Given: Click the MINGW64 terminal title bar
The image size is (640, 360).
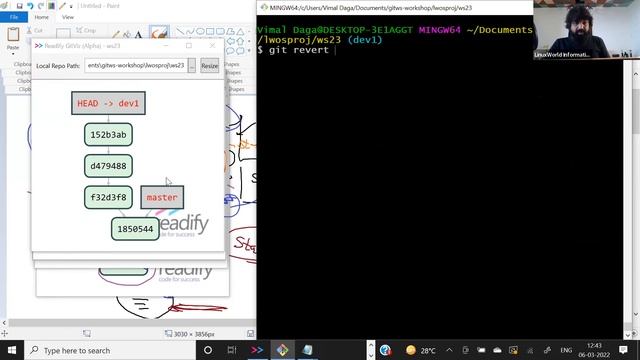Looking at the screenshot, I should point(394,7).
